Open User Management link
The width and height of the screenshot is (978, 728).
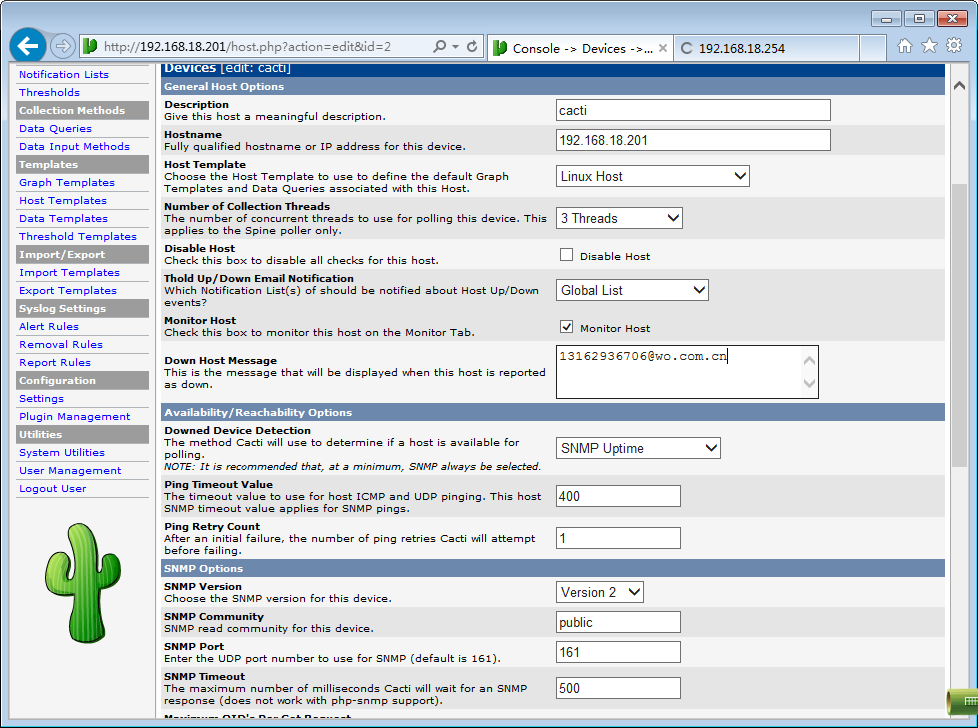click(x=70, y=471)
